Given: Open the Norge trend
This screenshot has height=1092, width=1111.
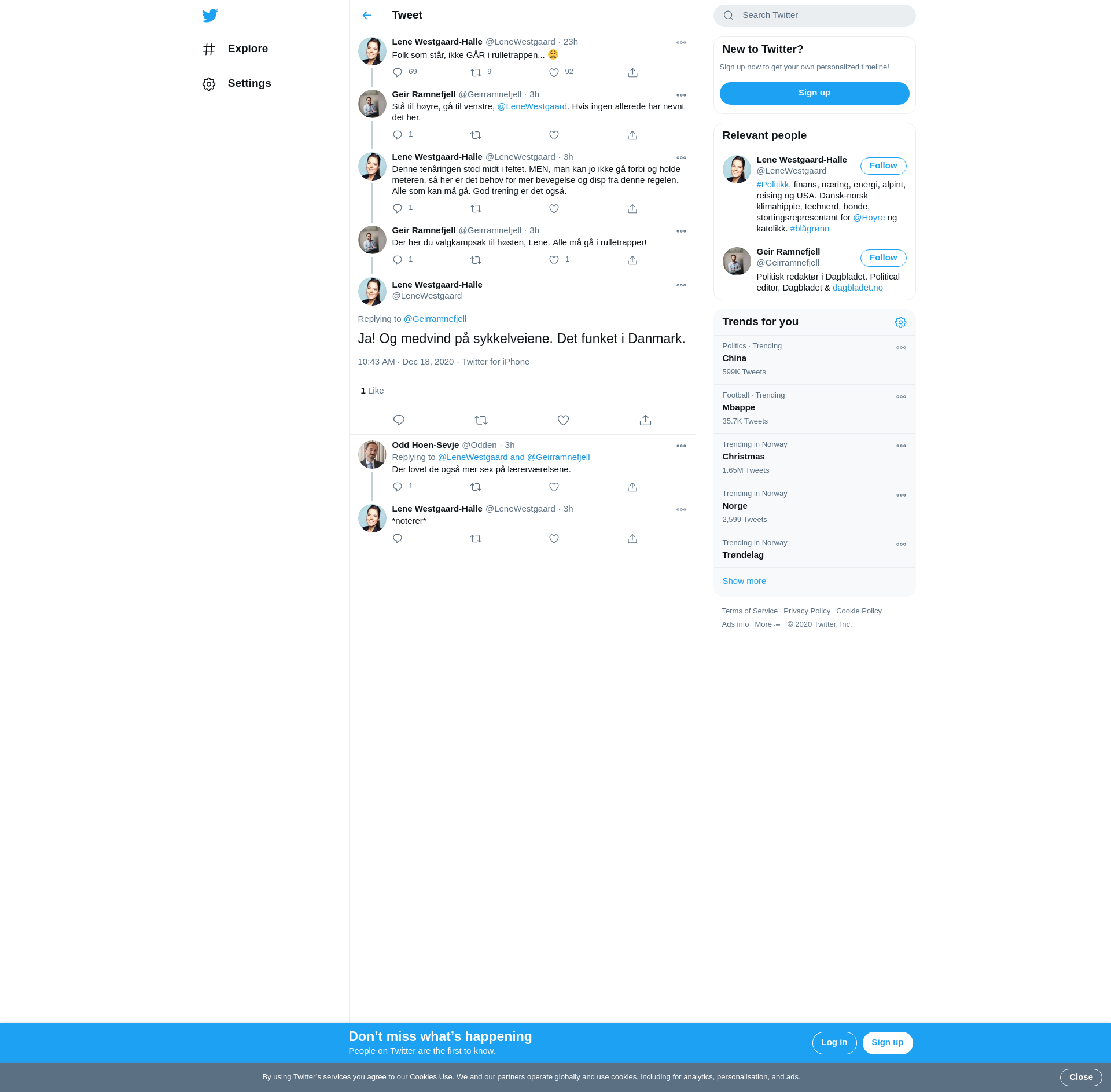Looking at the screenshot, I should [814, 507].
